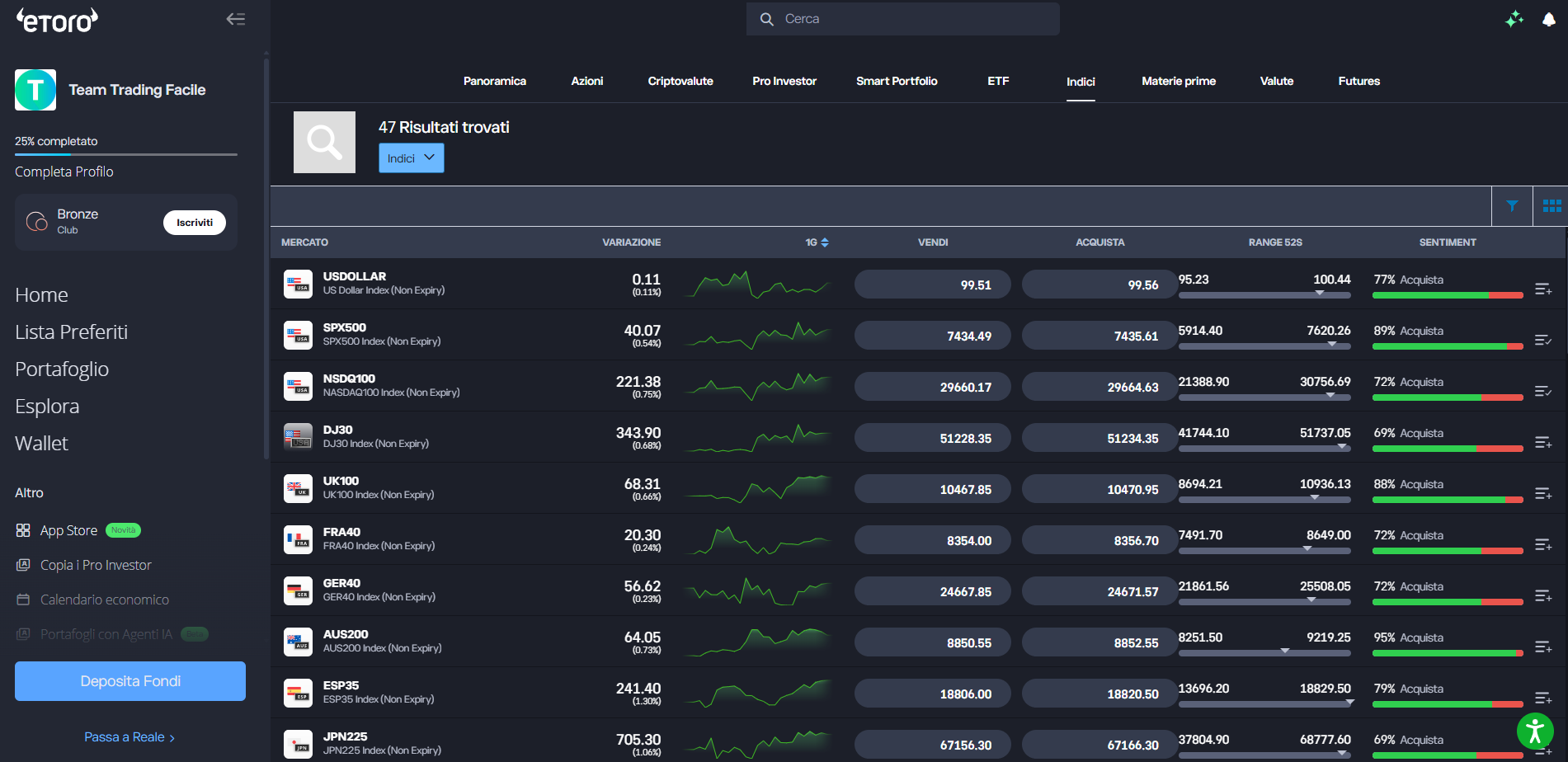Click JPN225 Acquista price 67166.30

click(x=1099, y=745)
